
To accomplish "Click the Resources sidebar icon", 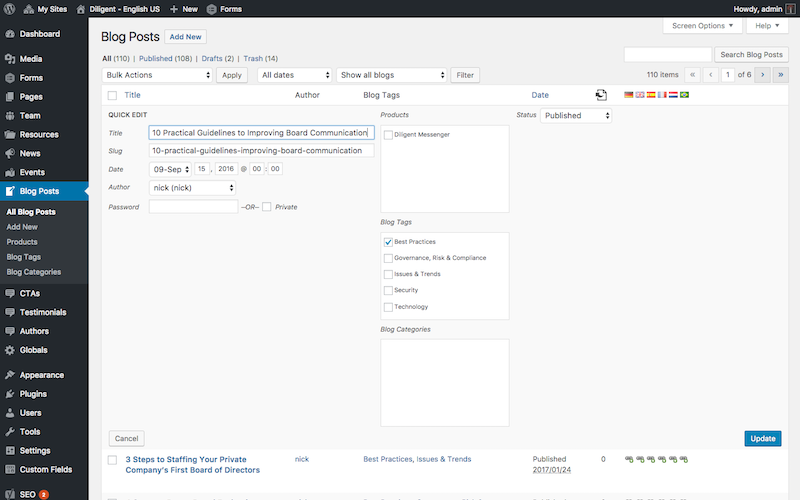I will 10,134.
